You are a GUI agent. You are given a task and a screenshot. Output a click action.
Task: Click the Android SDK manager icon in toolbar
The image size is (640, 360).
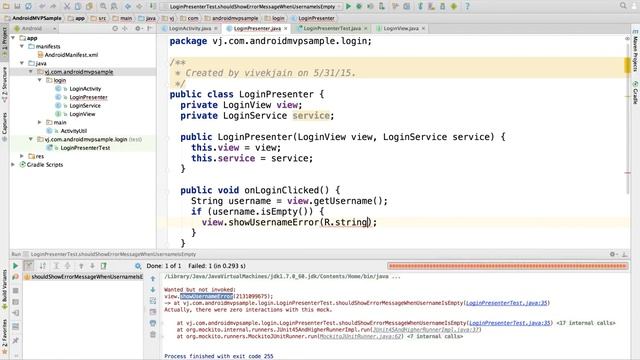point(442,6)
